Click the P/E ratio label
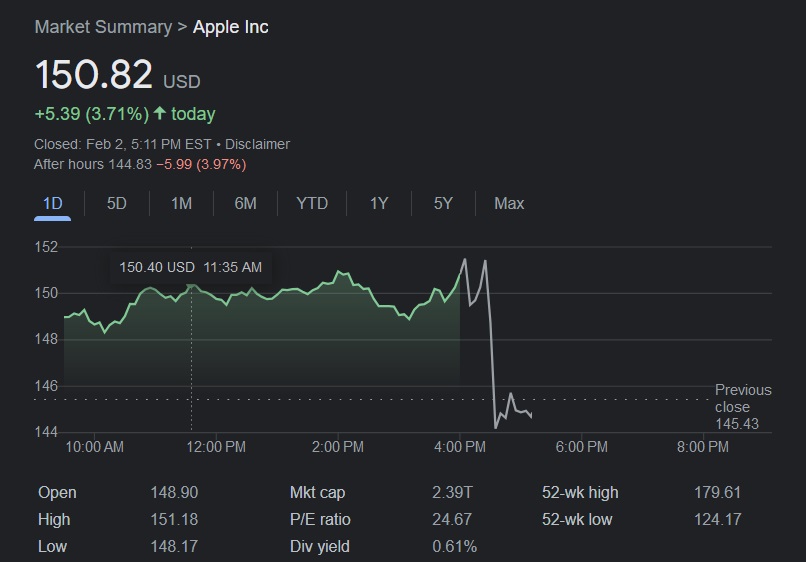 coord(320,520)
